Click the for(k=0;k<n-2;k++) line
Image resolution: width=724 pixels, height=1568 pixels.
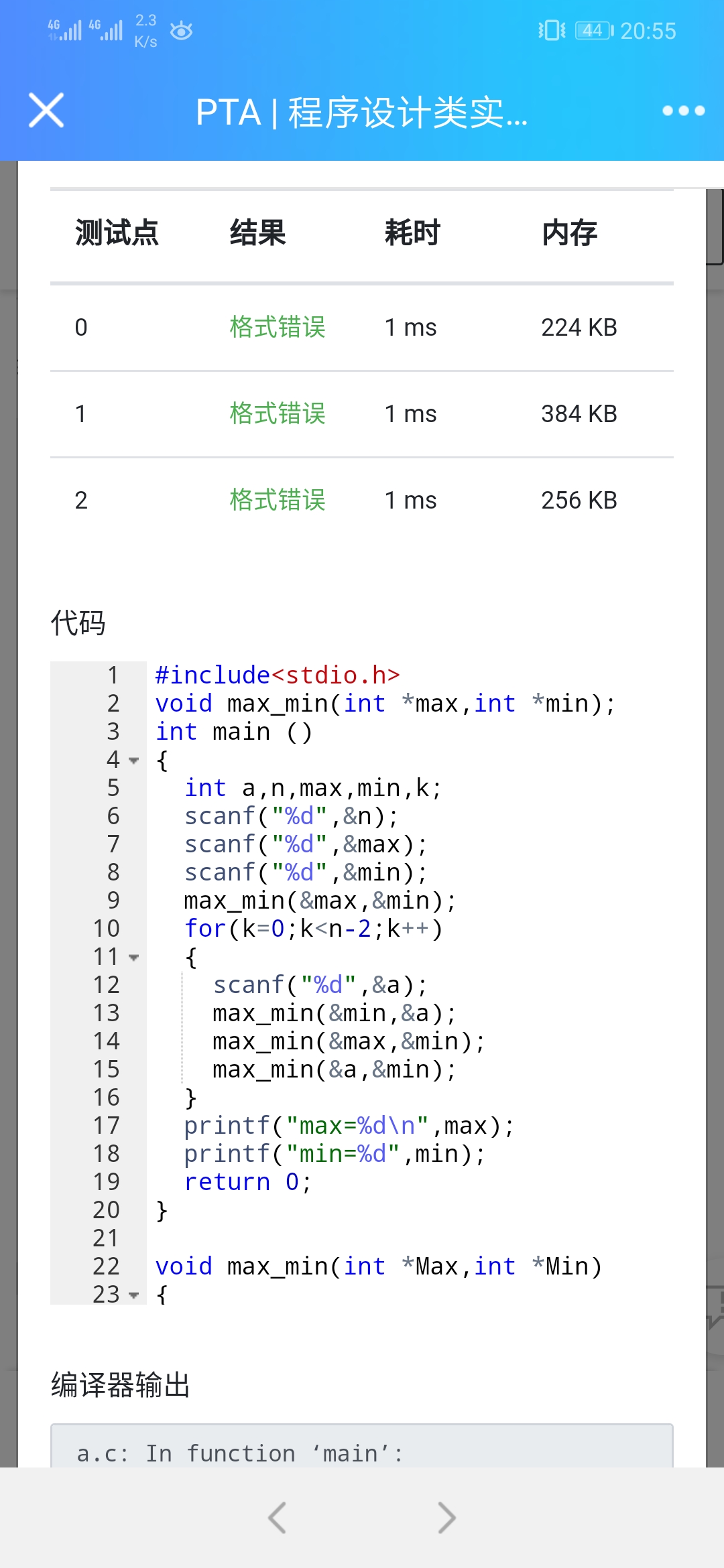tap(314, 928)
